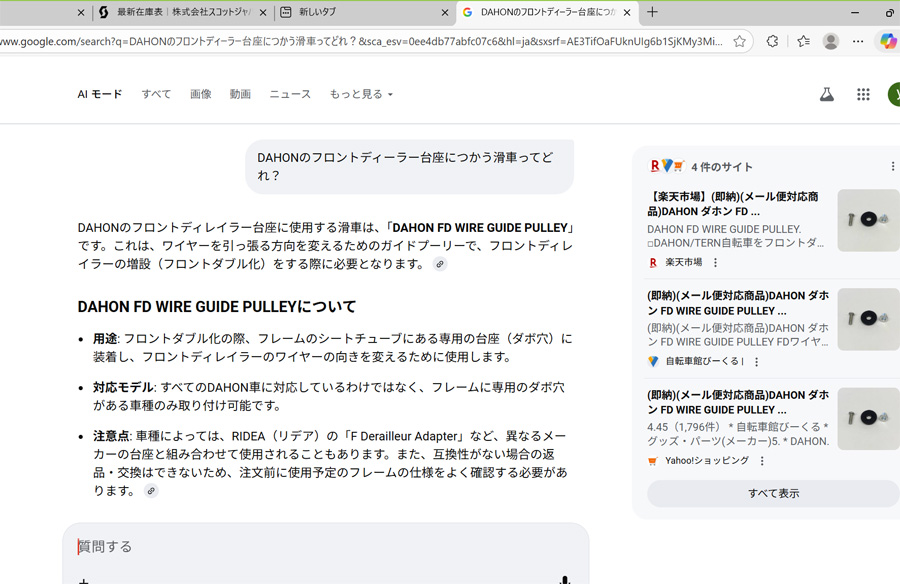Bookmark this page with the star icon
The image size is (900, 584).
tap(739, 42)
